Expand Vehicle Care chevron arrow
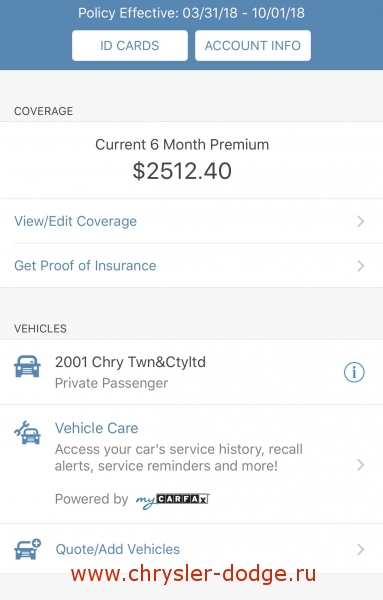Screen dimensions: 383x600 (x=360, y=465)
